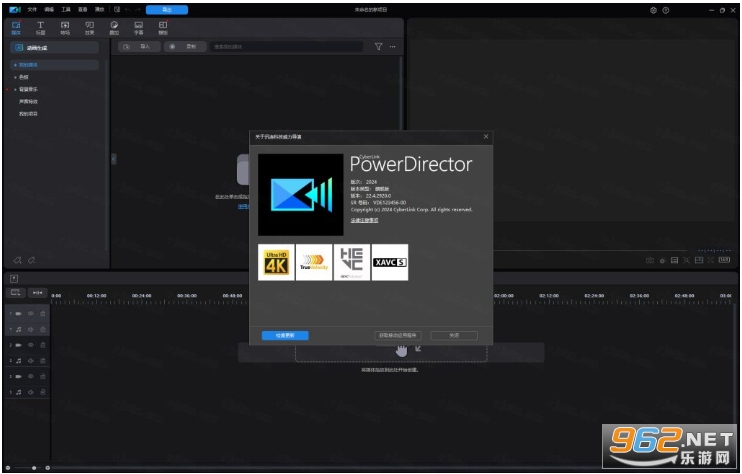This screenshot has width=742, height=474.
Task: Open the media library filter funnel
Action: pos(379,46)
